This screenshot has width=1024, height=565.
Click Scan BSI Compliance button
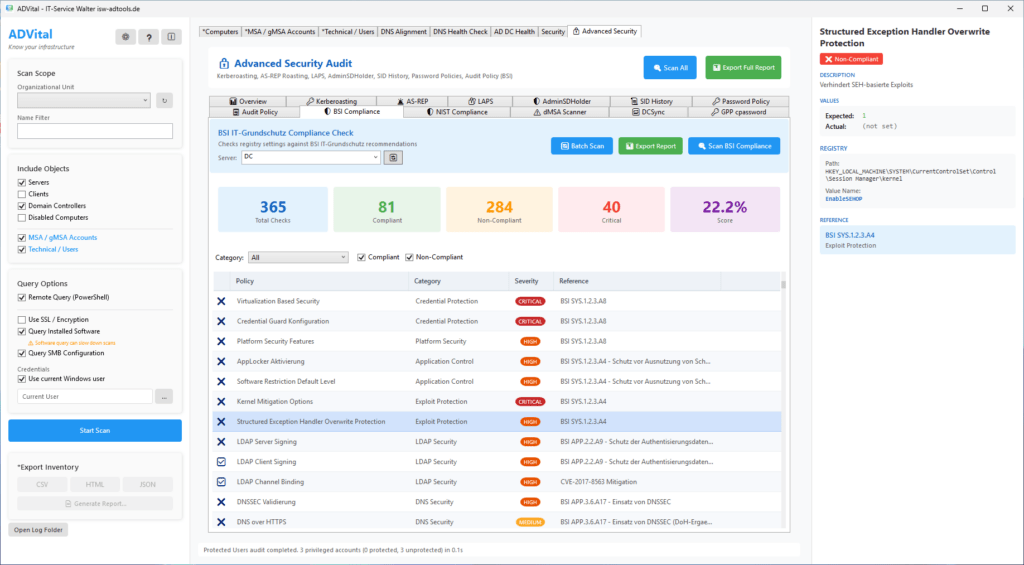[x=734, y=146]
